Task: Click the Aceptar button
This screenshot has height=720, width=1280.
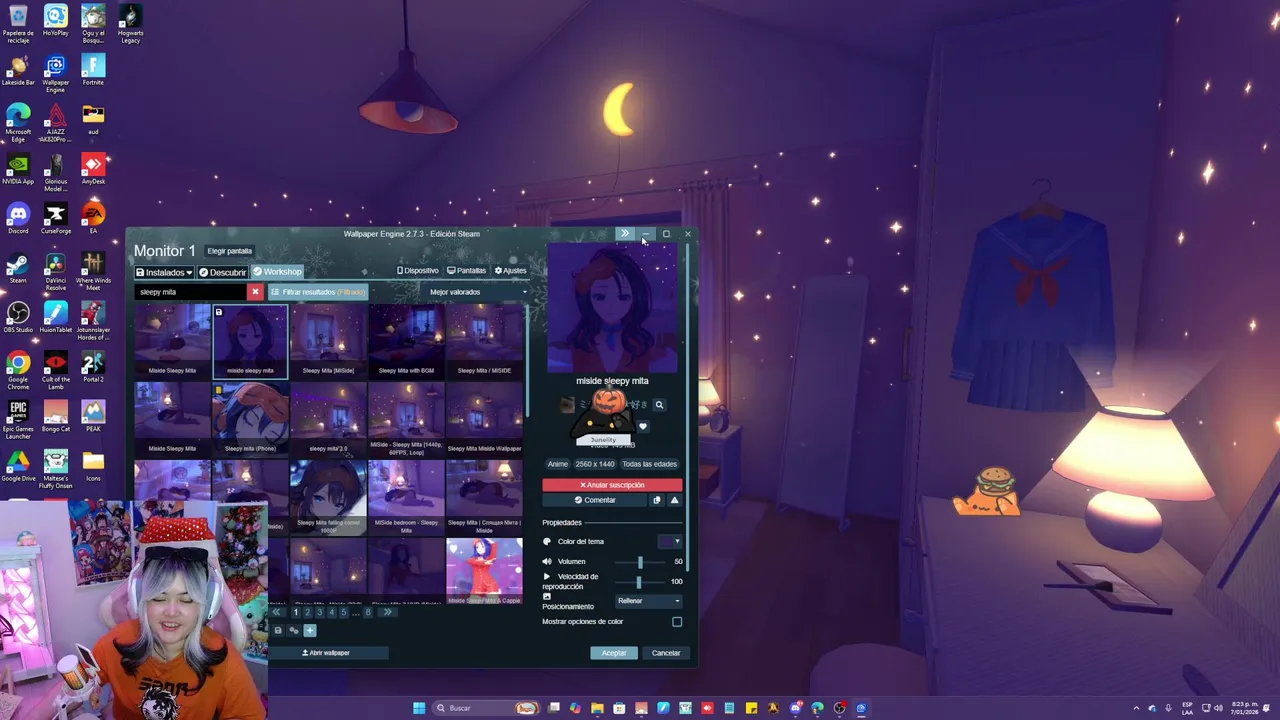Action: pyautogui.click(x=614, y=653)
